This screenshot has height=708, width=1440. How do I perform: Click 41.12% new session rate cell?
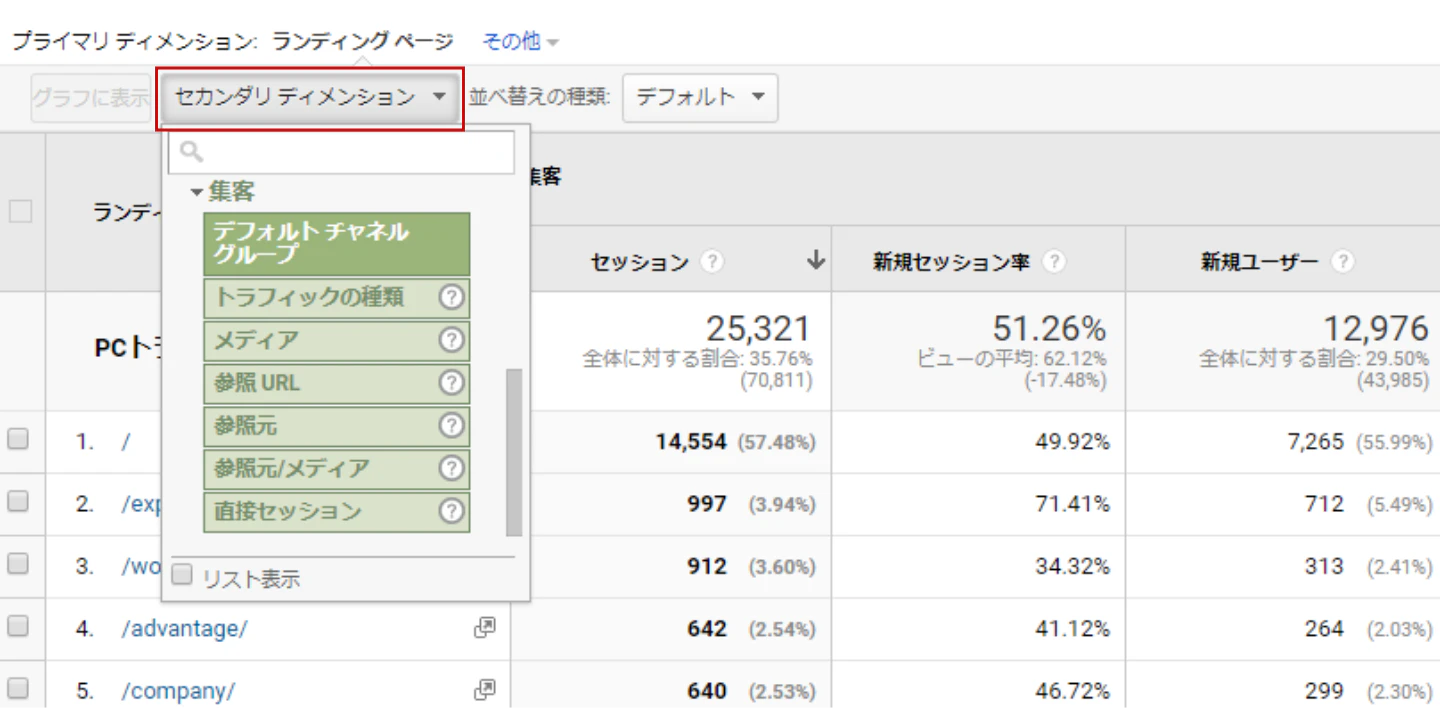point(1072,629)
